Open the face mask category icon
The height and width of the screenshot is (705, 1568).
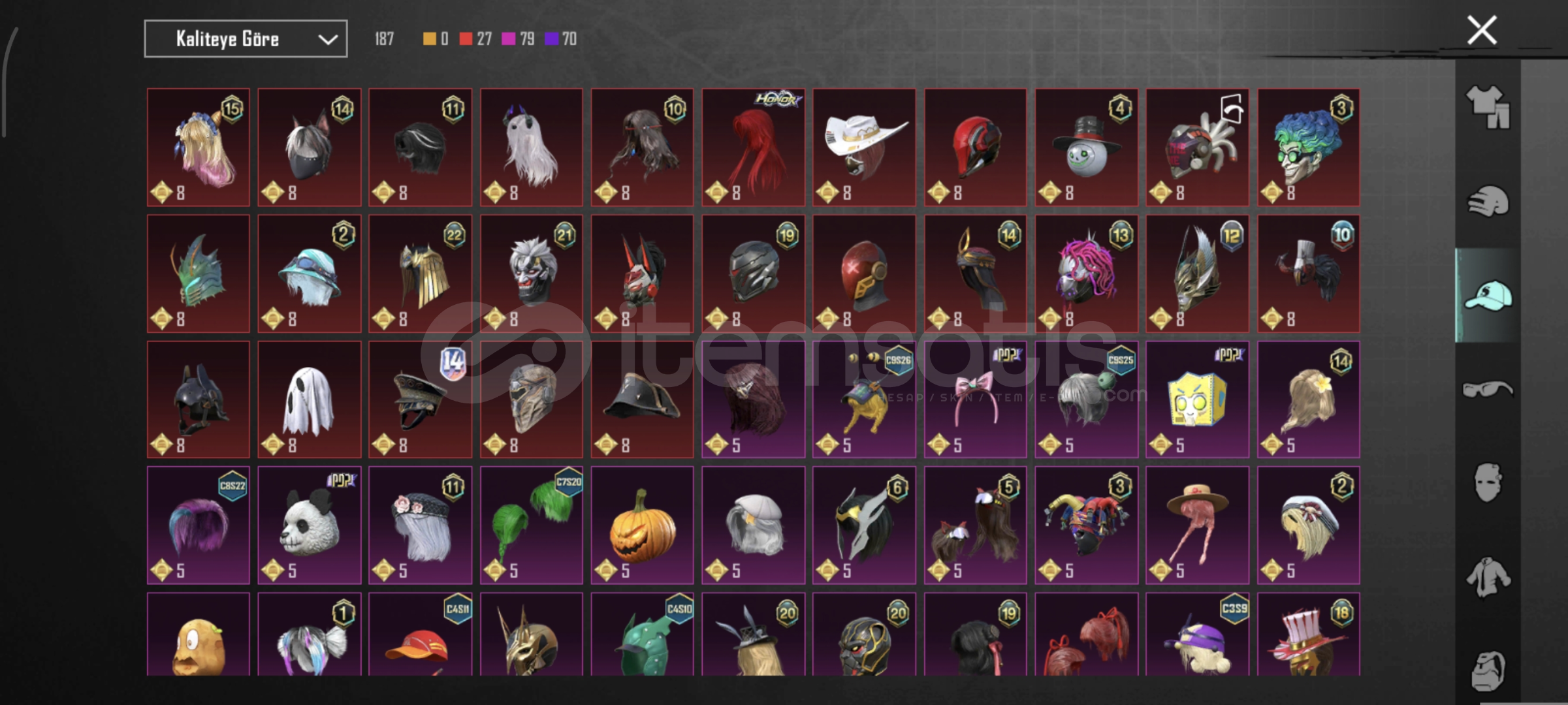1488,482
